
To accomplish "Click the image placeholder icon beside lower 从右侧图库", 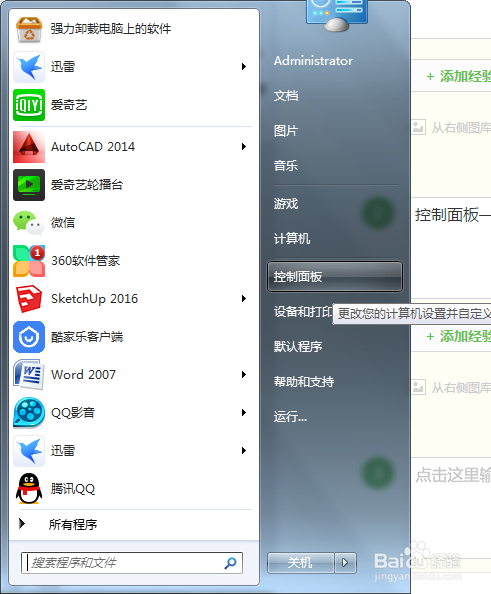I will [x=418, y=387].
